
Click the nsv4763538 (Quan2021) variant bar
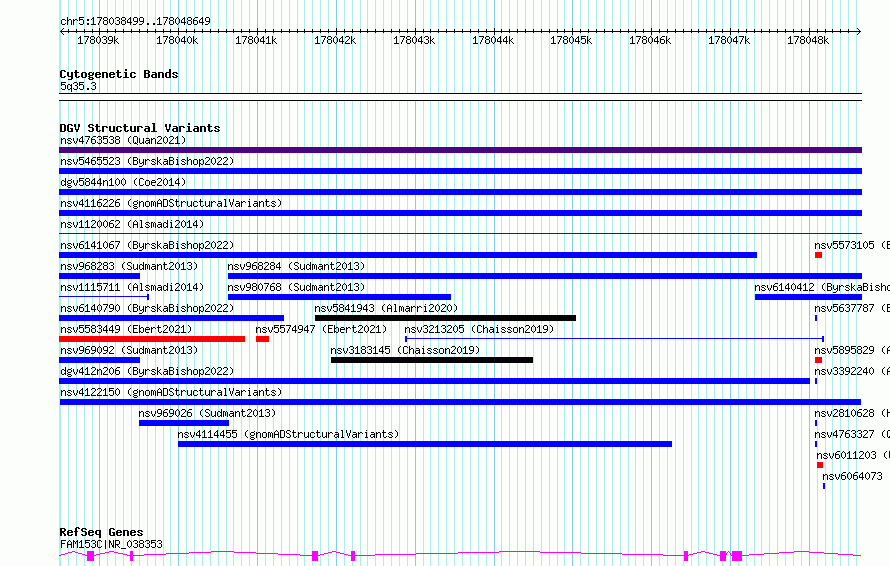coord(460,150)
